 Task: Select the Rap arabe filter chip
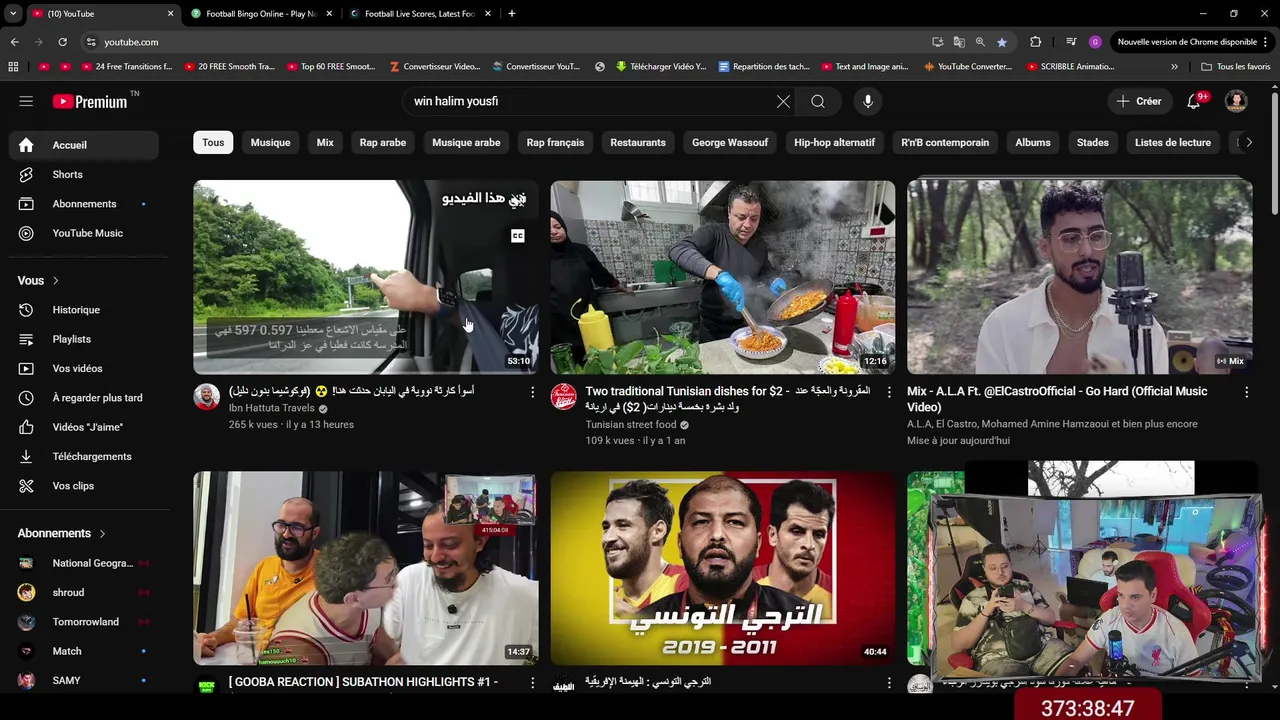point(383,142)
